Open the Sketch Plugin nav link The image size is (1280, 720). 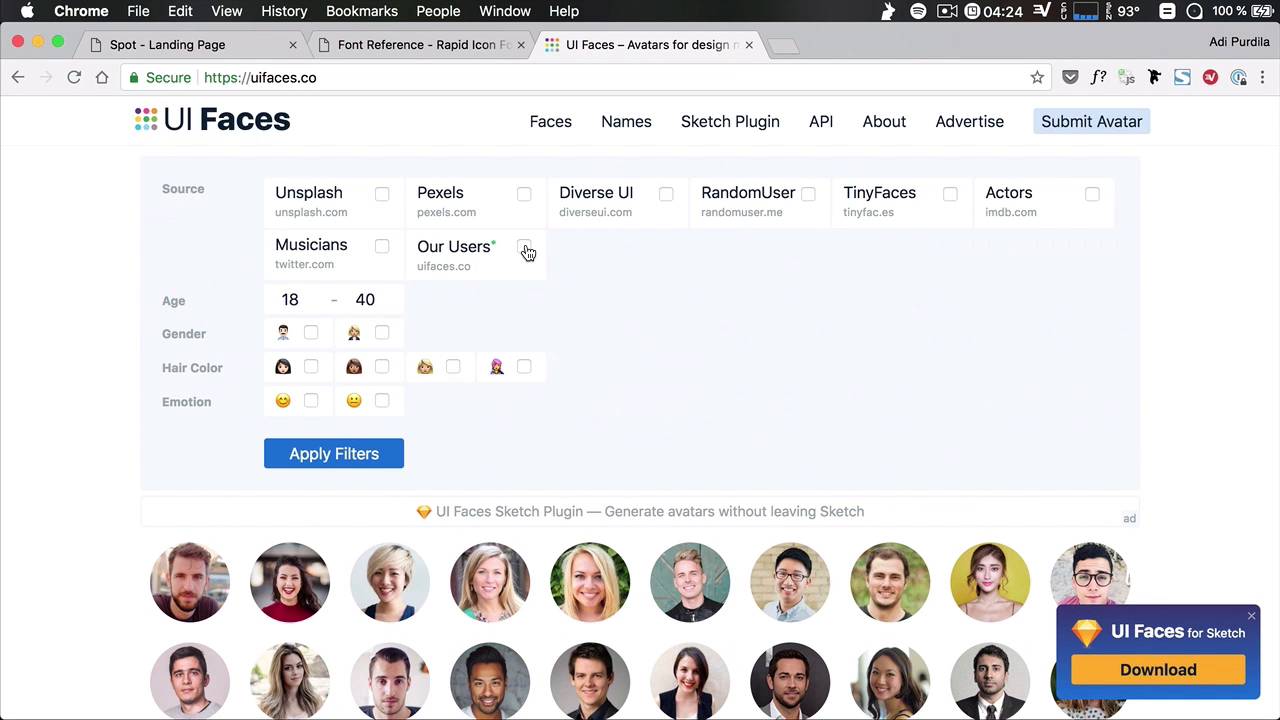point(730,121)
